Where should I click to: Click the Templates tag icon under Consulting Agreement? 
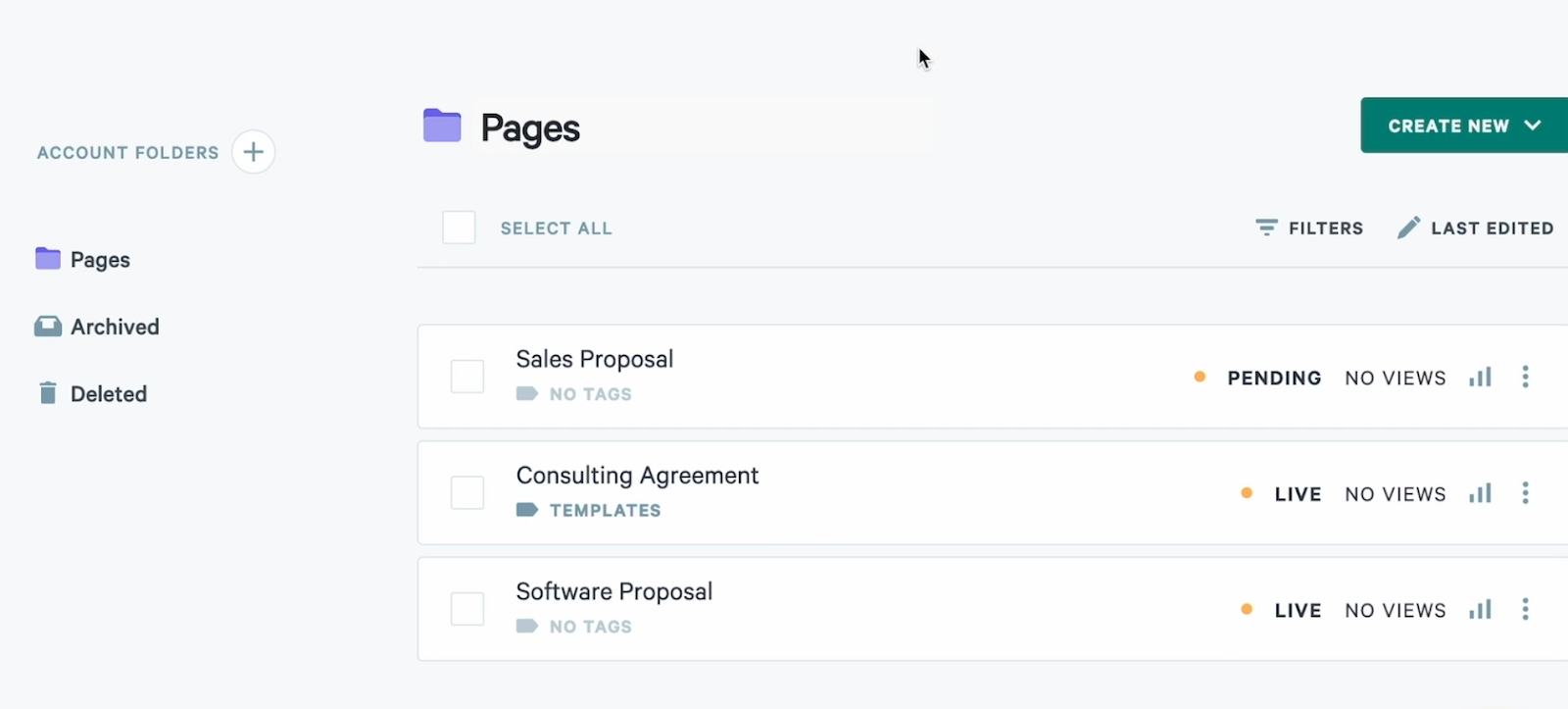527,510
